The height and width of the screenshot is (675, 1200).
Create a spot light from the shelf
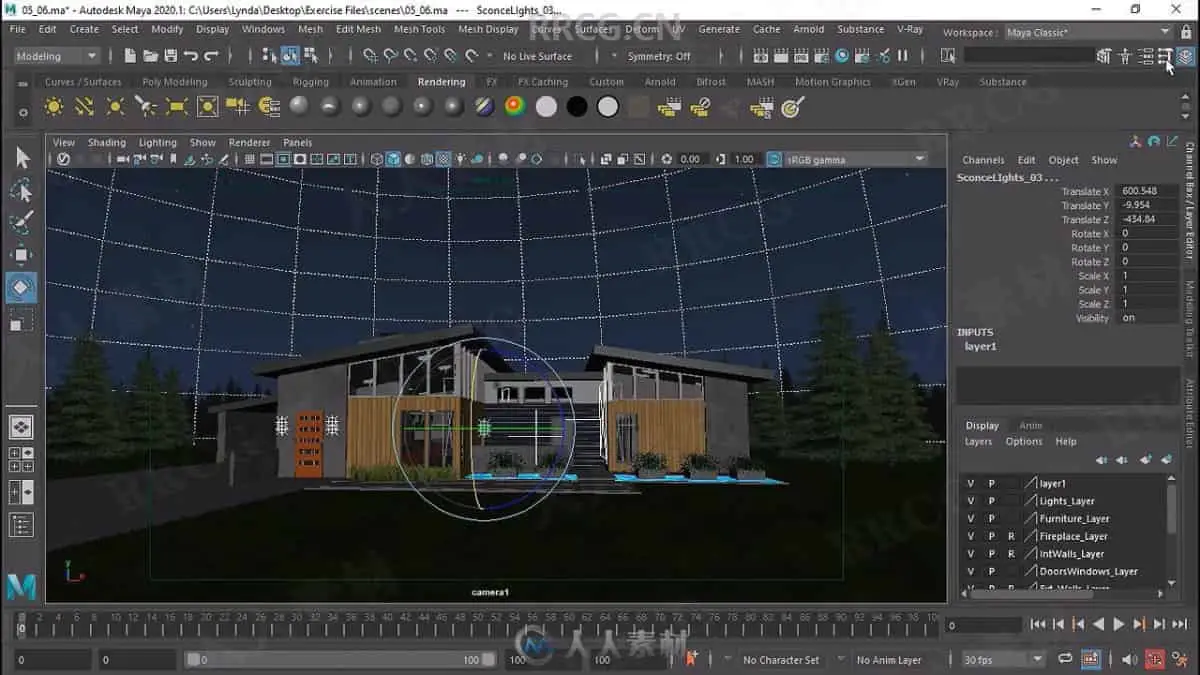[x=146, y=106]
